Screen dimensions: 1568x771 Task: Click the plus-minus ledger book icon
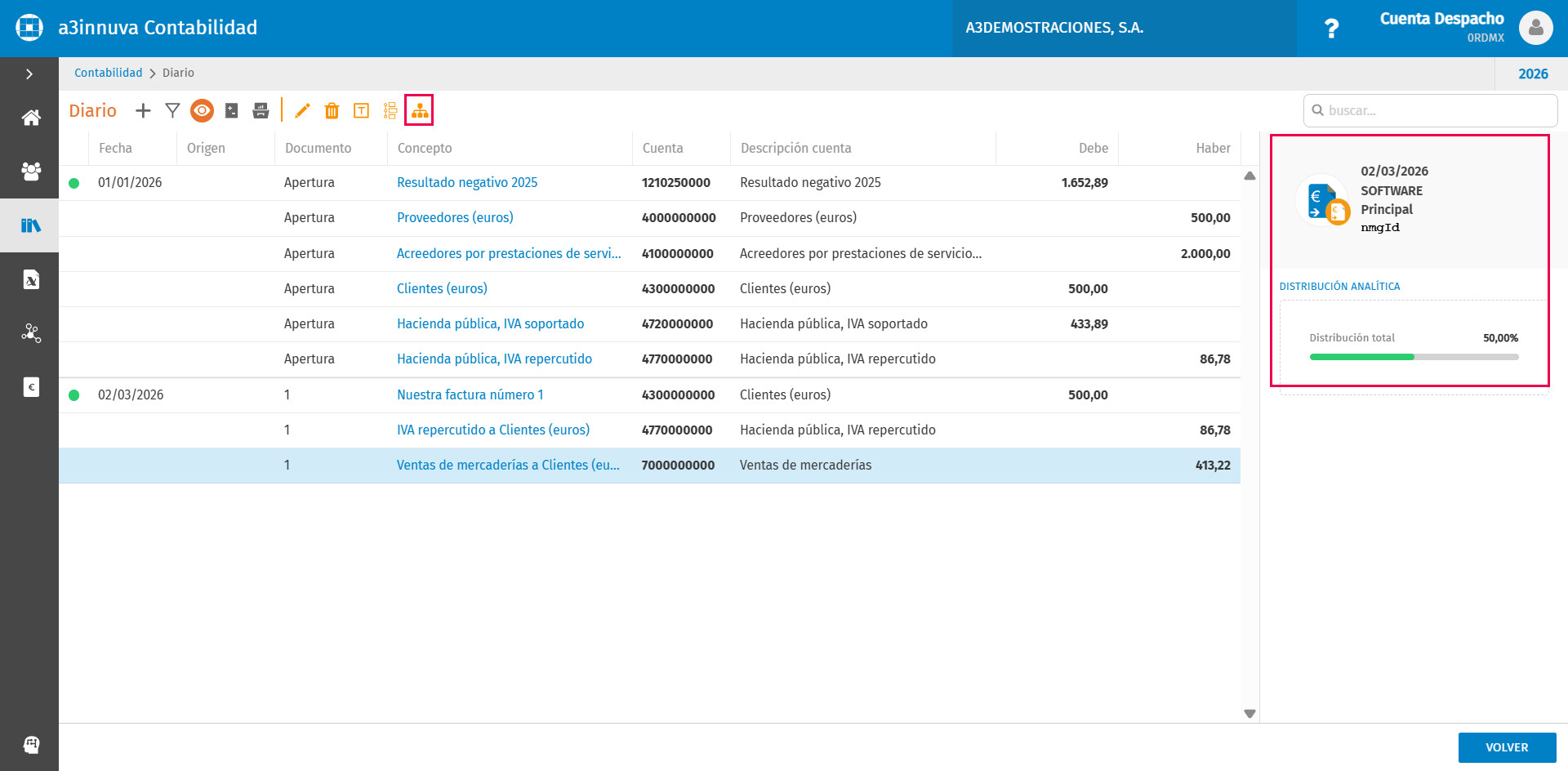(x=232, y=110)
